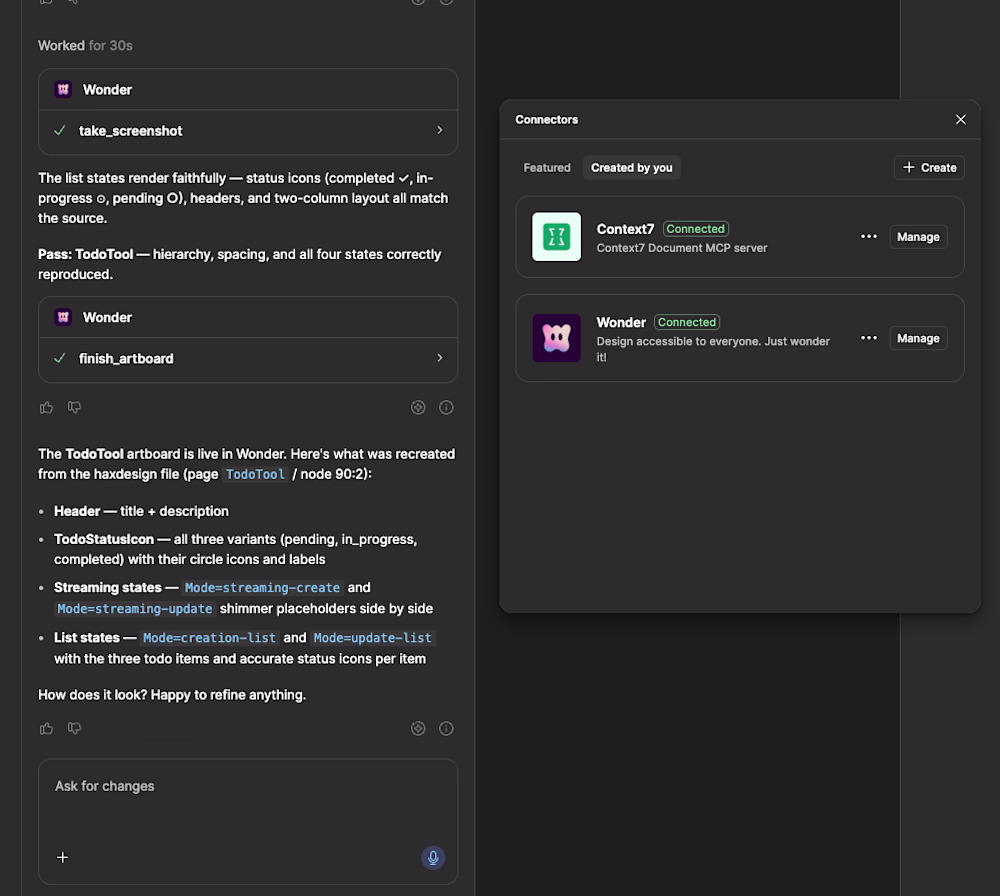Open the Wonder connector logo

557,338
